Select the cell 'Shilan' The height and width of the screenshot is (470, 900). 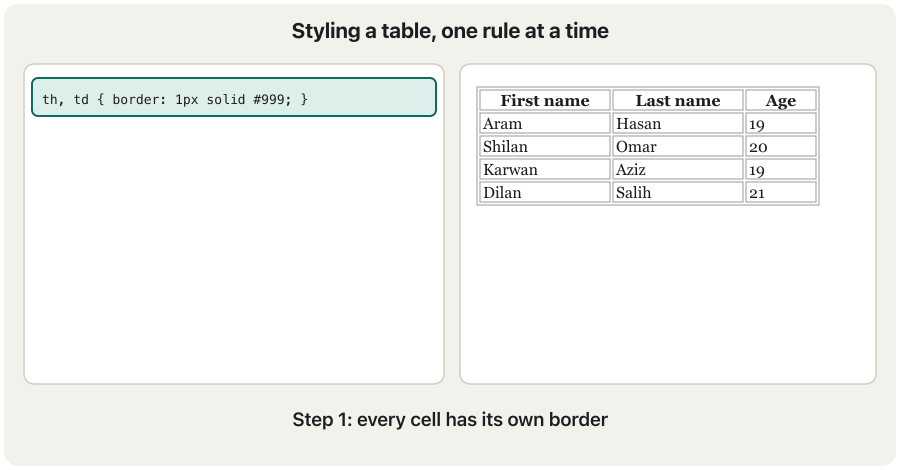(545, 146)
